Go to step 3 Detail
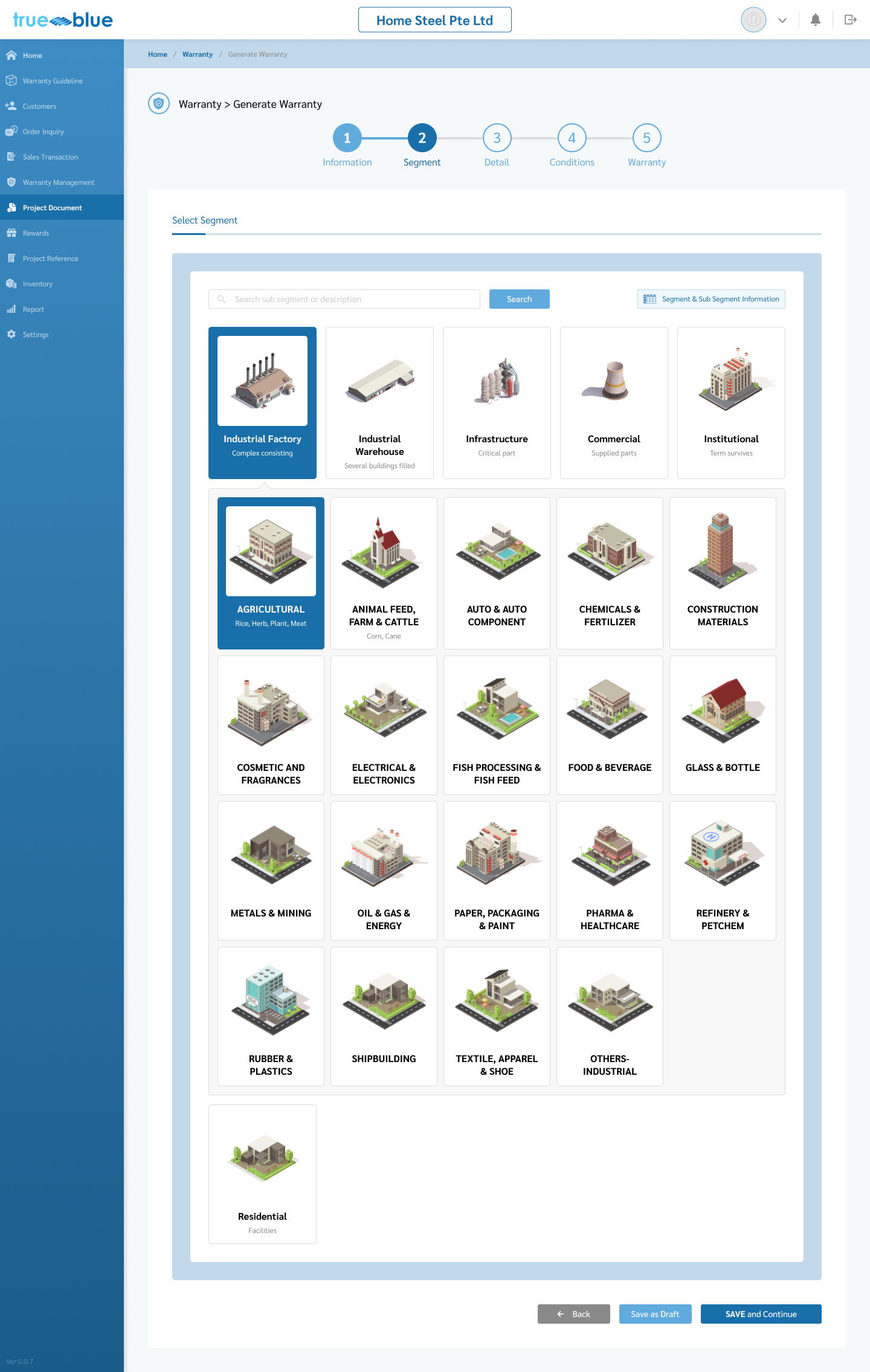Screen dimensions: 870x1372 point(497,138)
